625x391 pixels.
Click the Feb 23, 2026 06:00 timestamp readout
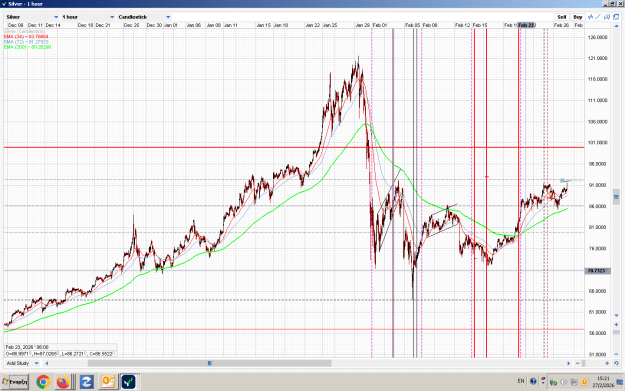point(27,347)
